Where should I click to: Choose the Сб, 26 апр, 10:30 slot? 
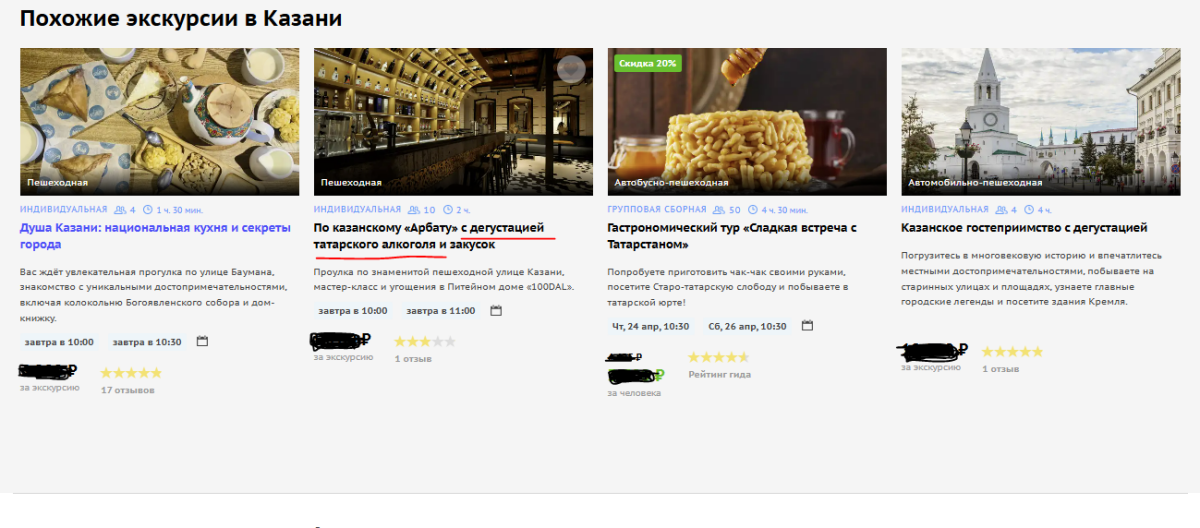coord(747,326)
